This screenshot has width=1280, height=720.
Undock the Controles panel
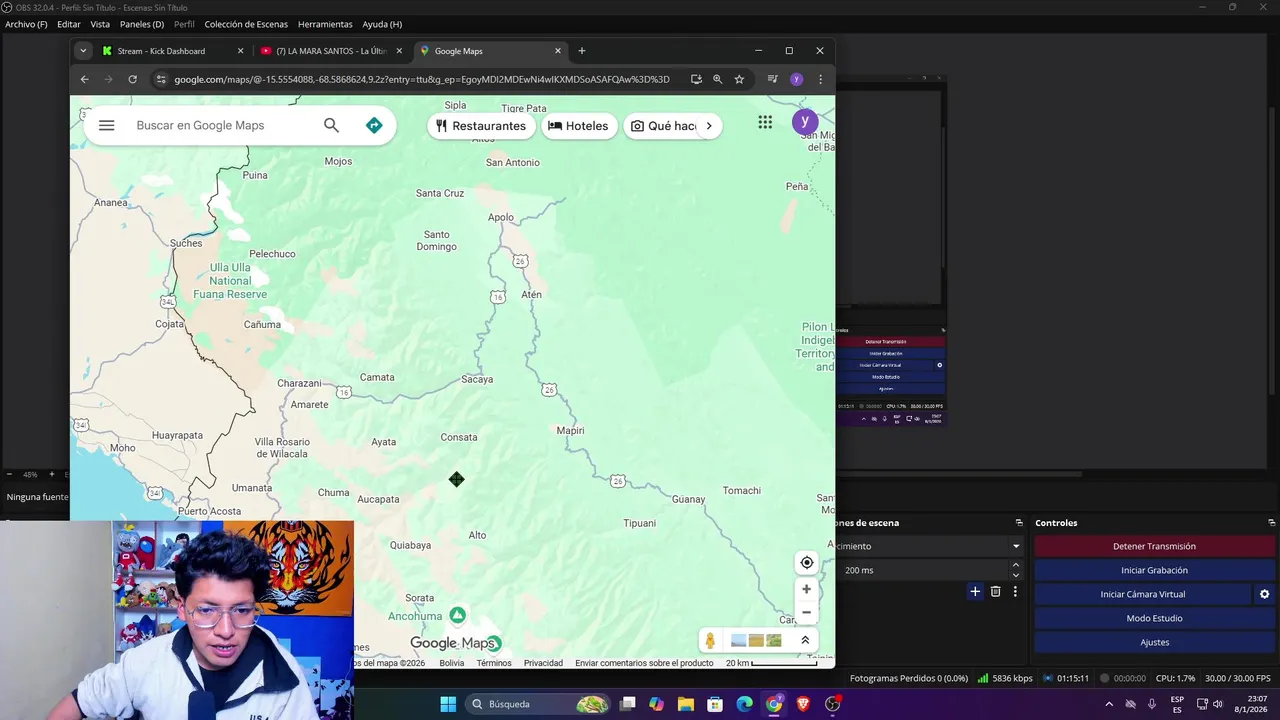[1271, 523]
